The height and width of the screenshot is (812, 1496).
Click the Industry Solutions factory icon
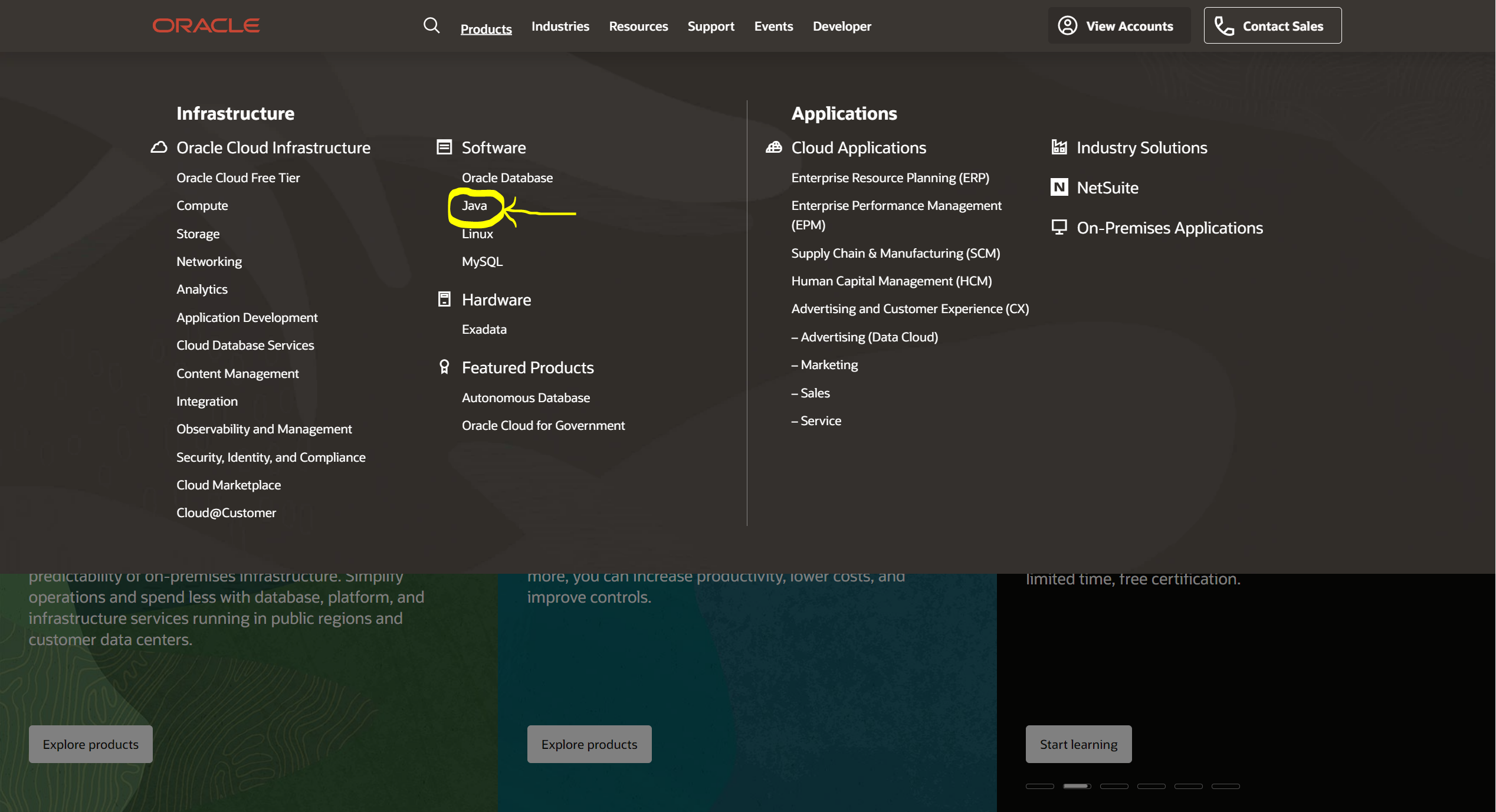1059,147
